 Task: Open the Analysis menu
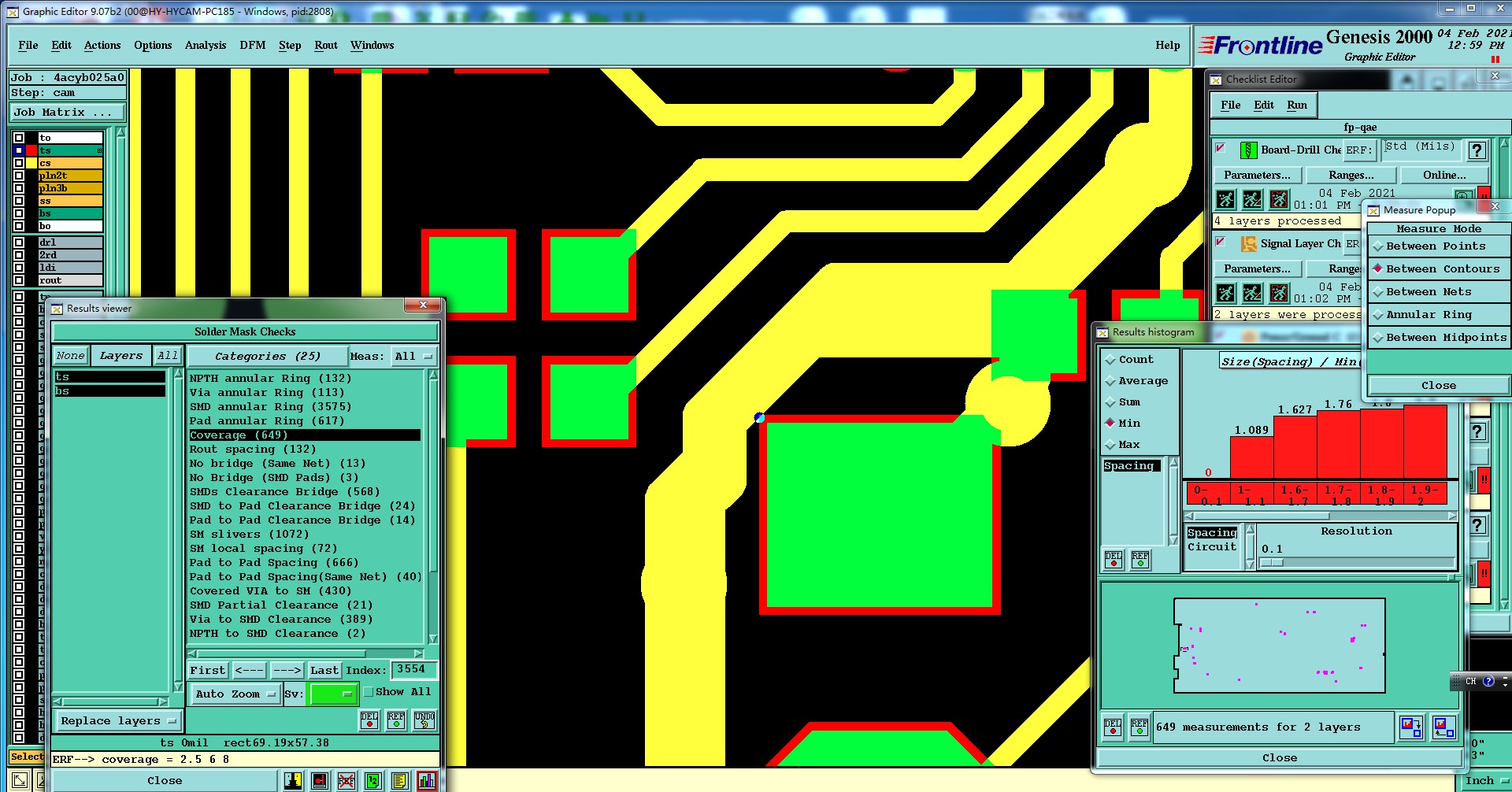[x=206, y=46]
